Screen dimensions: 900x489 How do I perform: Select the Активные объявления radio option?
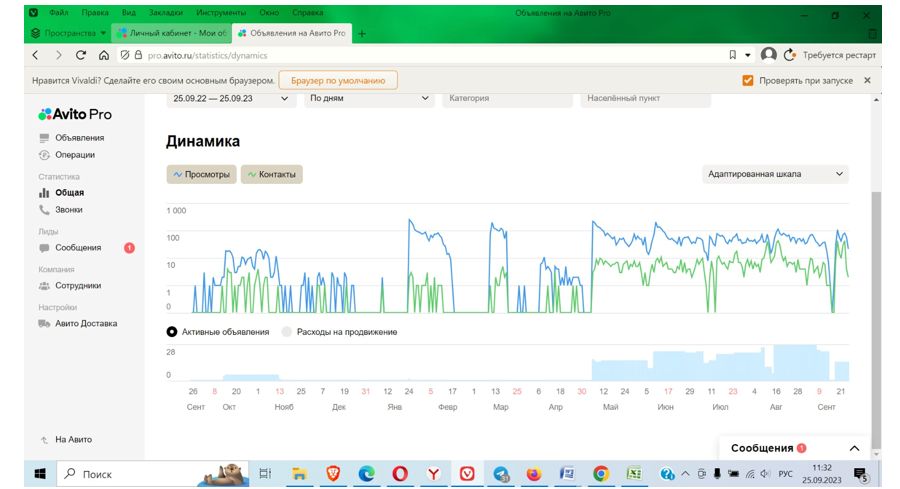pyautogui.click(x=172, y=332)
